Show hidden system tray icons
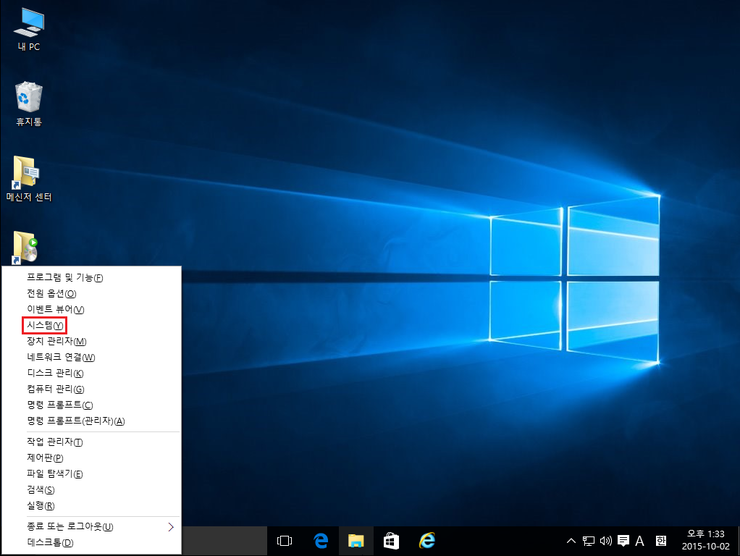The height and width of the screenshot is (556, 740). tap(571, 541)
